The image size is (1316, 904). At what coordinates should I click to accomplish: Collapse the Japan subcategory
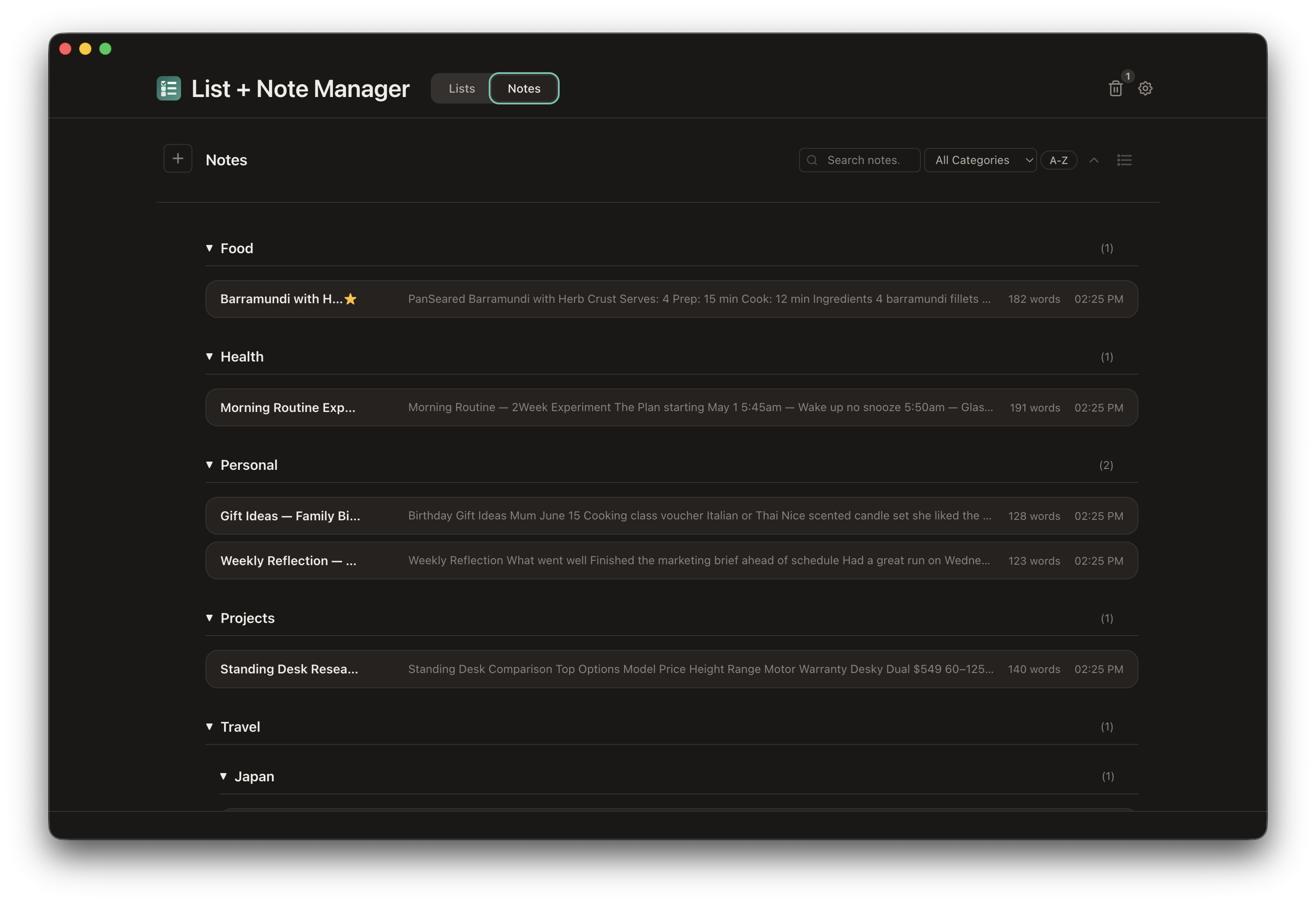pyautogui.click(x=224, y=776)
